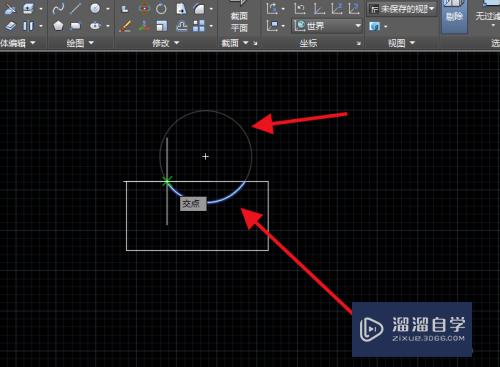Screen dimensions: 500x367
Task: Select the Ellipse drawing tool
Action: coord(95,26)
